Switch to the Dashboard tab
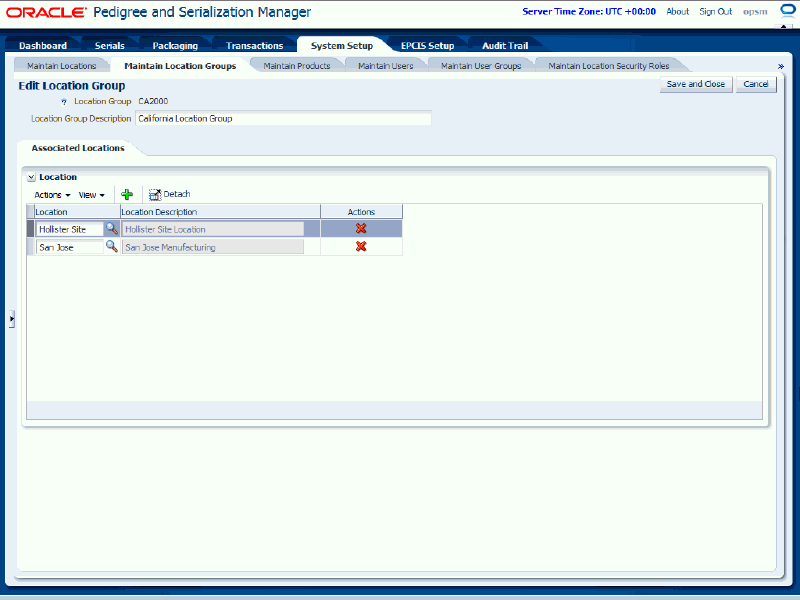 pyautogui.click(x=43, y=45)
